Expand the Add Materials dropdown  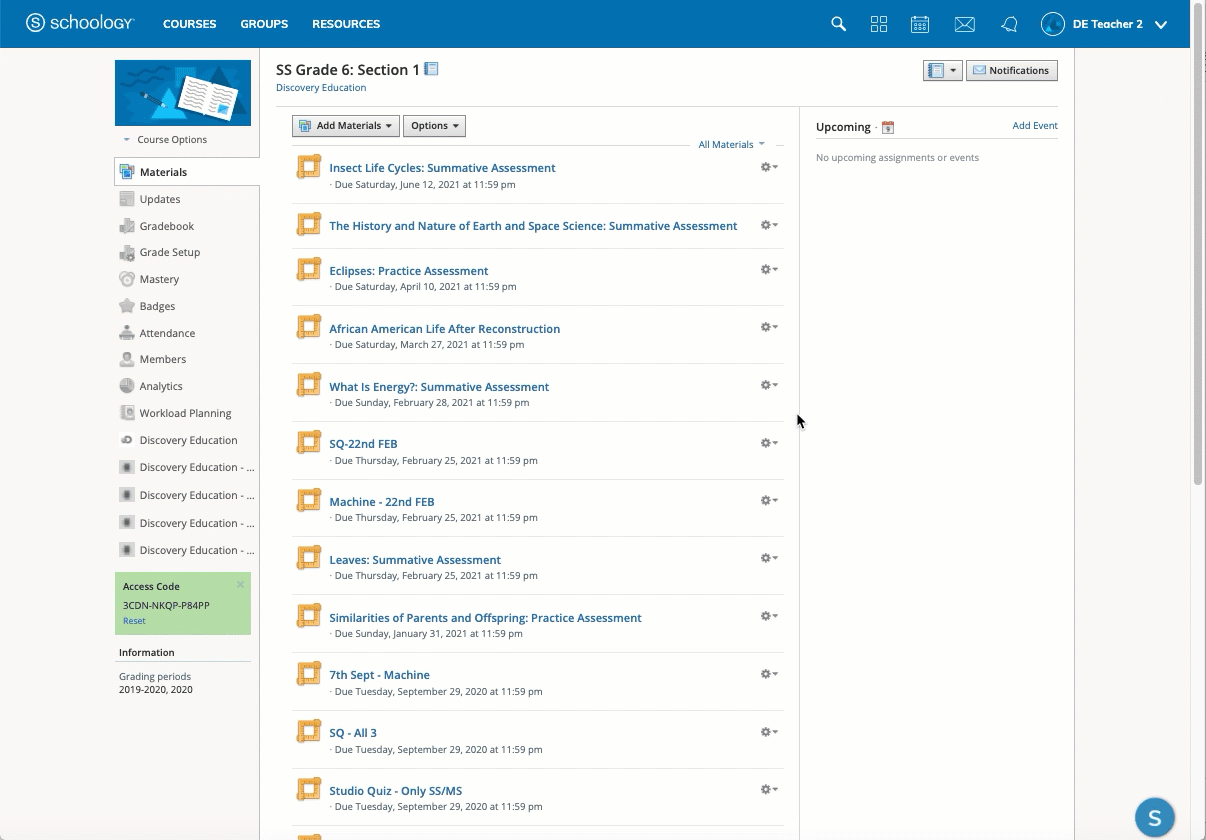pos(346,126)
